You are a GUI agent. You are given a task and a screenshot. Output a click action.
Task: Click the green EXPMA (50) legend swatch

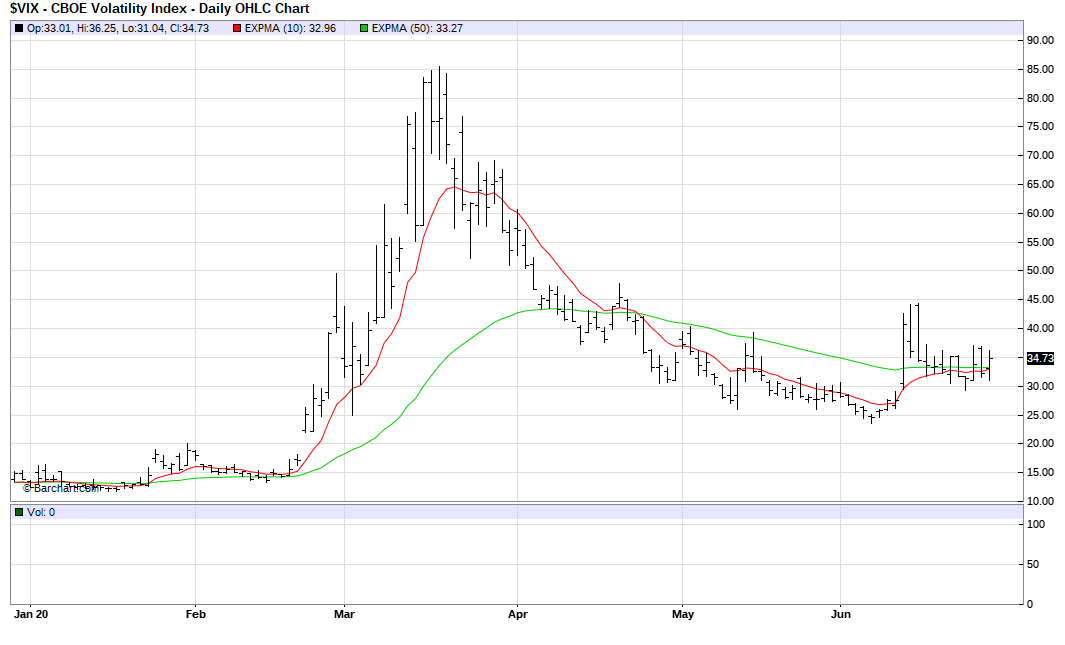pos(362,28)
